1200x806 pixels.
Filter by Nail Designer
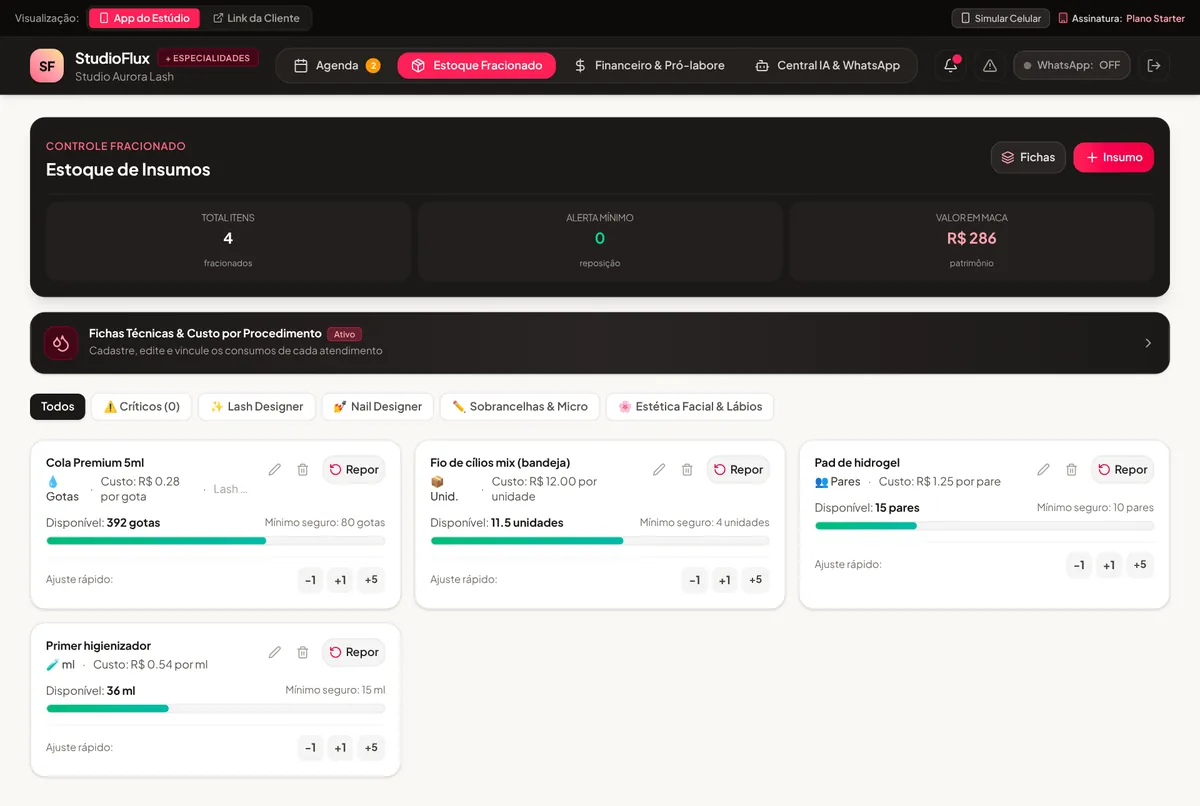pyautogui.click(x=378, y=407)
